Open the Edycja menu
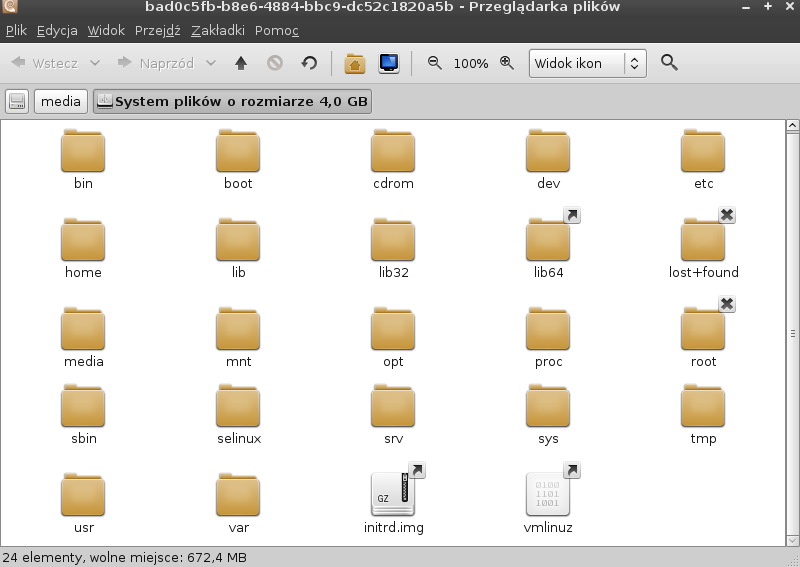The width and height of the screenshot is (800, 567). (x=57, y=31)
